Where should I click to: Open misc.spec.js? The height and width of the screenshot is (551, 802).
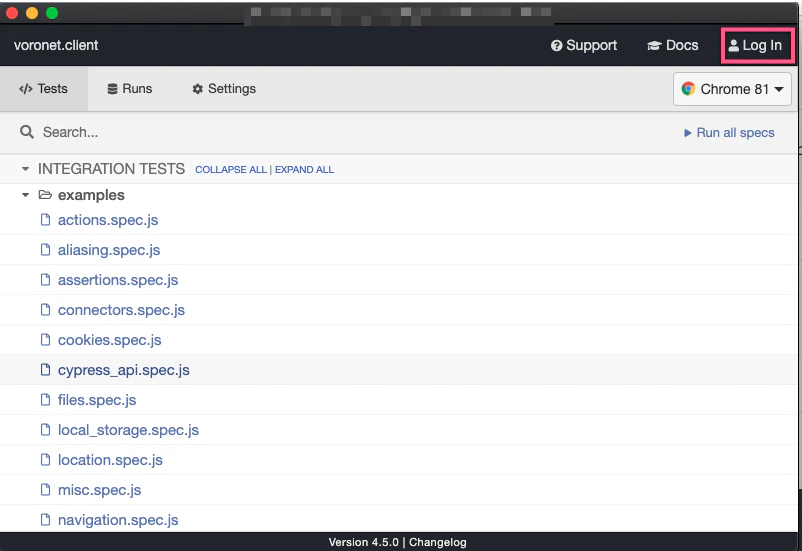click(x=99, y=490)
